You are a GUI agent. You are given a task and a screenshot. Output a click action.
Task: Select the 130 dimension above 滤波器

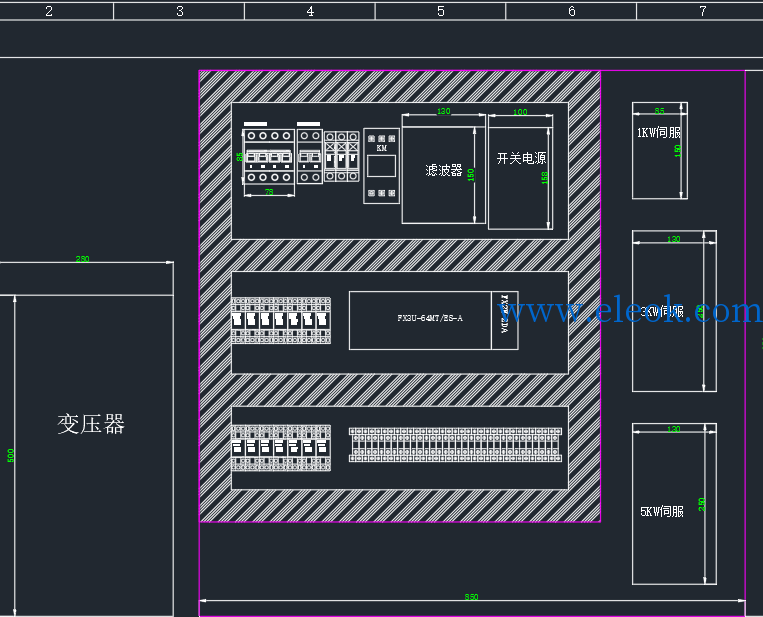pyautogui.click(x=443, y=111)
